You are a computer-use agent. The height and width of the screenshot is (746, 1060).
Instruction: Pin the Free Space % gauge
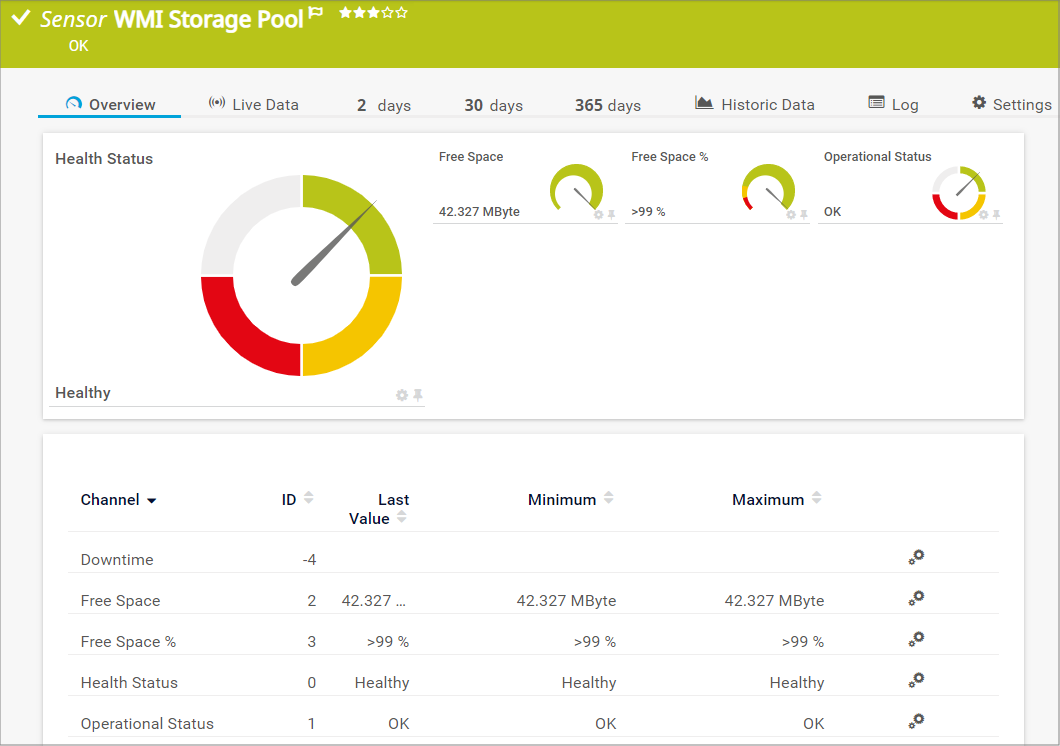coord(803,214)
